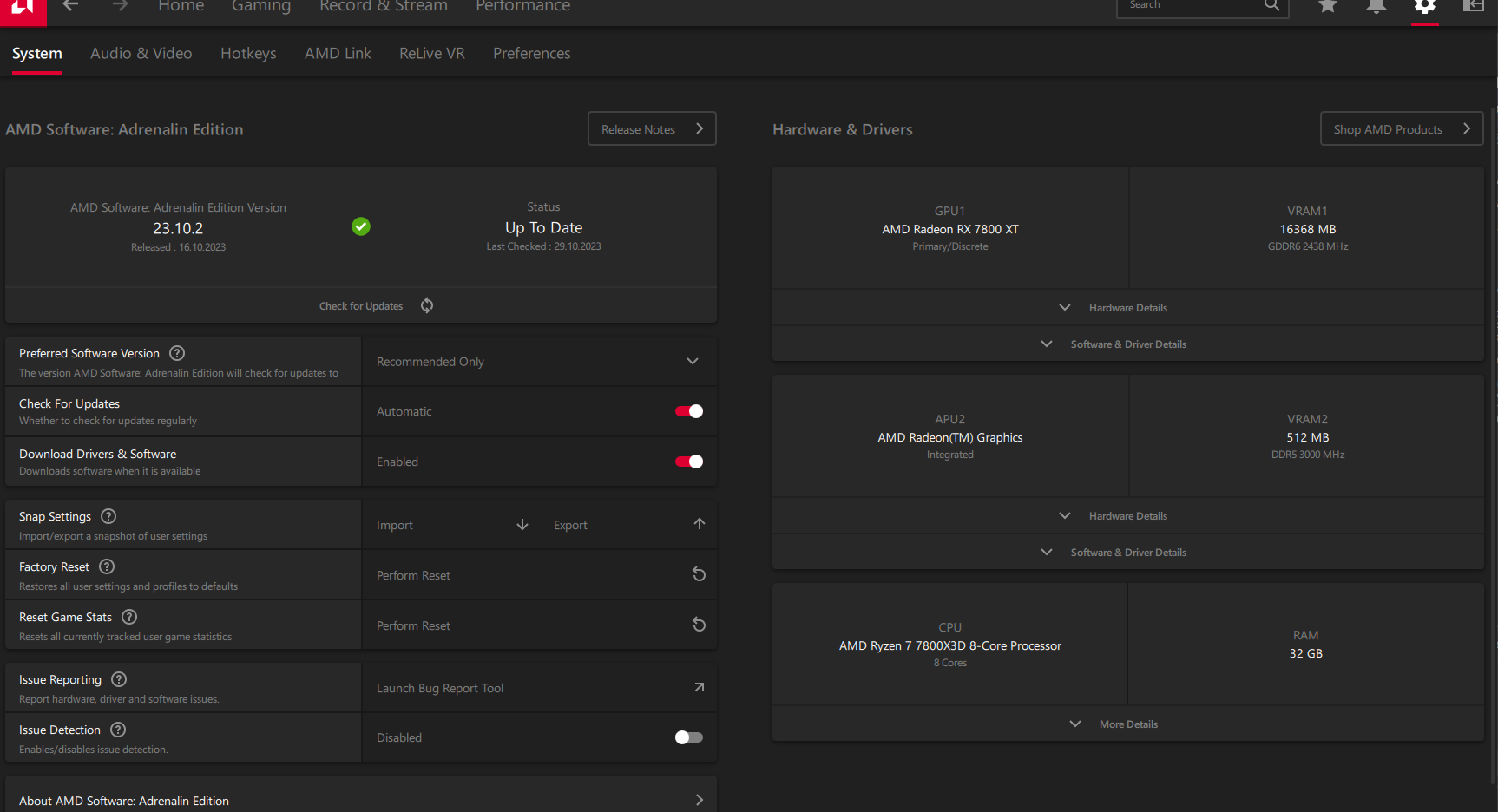Switch to the Preferences tab
Screen dimensions: 1498x812
click(532, 54)
